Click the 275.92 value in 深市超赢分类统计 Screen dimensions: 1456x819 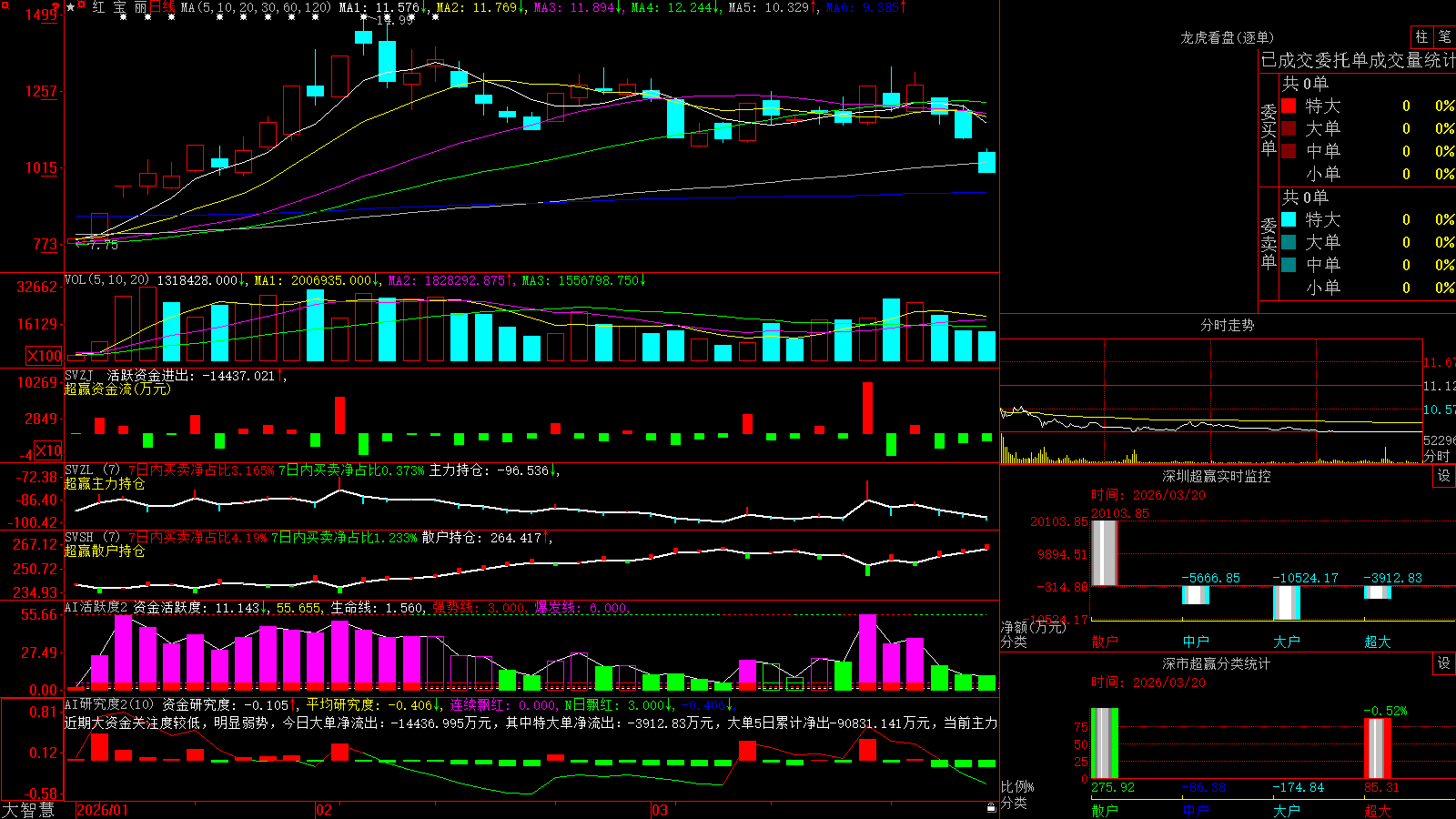[x=1113, y=787]
